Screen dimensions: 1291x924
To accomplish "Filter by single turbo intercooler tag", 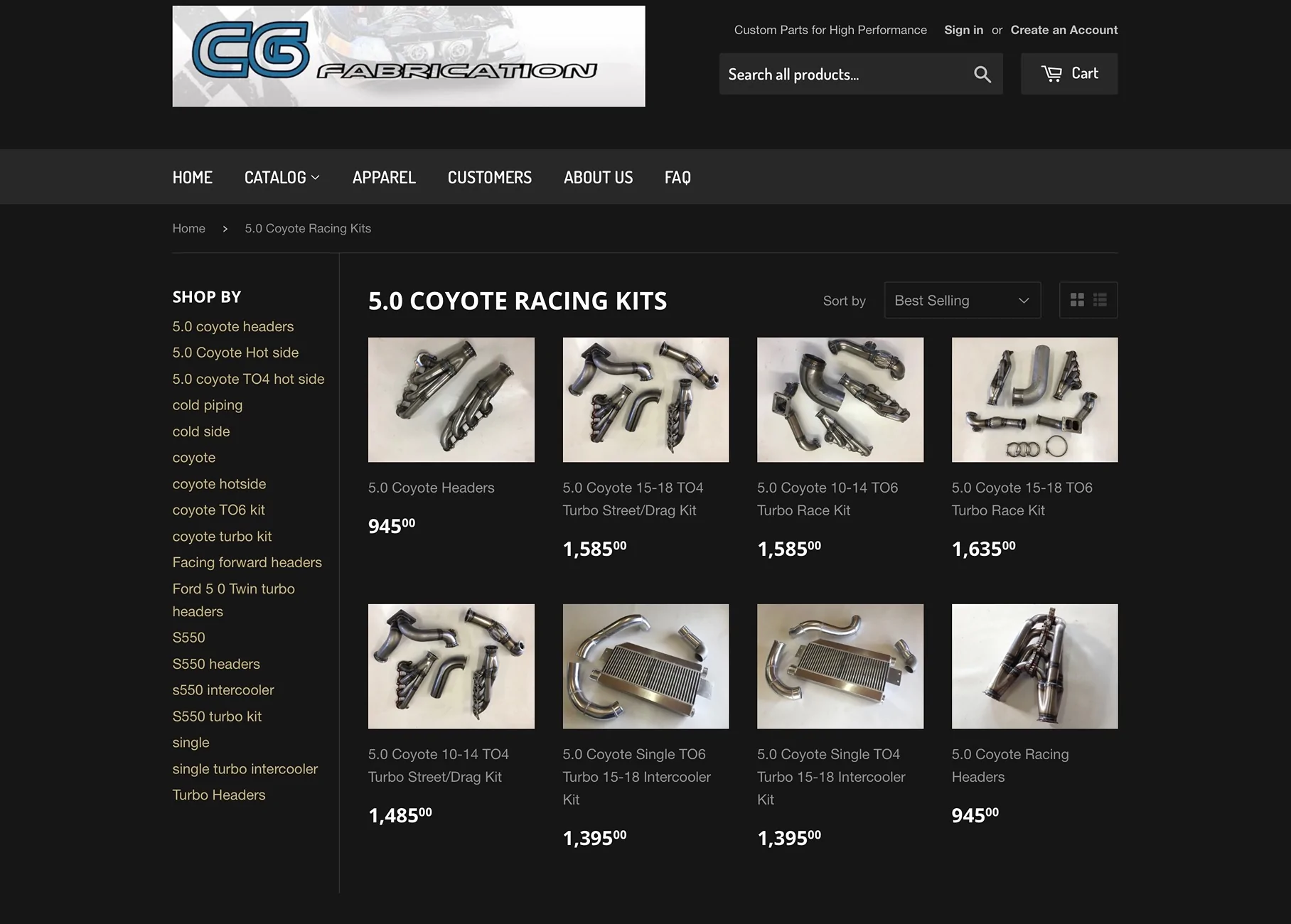I will [x=245, y=769].
